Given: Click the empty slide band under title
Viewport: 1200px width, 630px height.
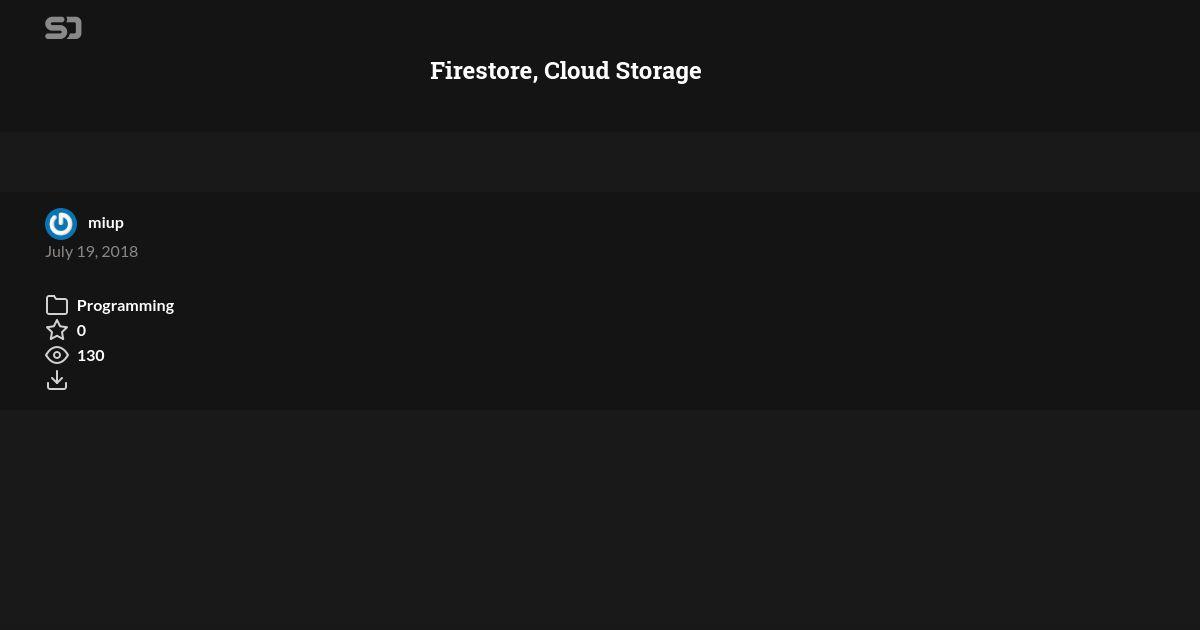Looking at the screenshot, I should coord(600,162).
